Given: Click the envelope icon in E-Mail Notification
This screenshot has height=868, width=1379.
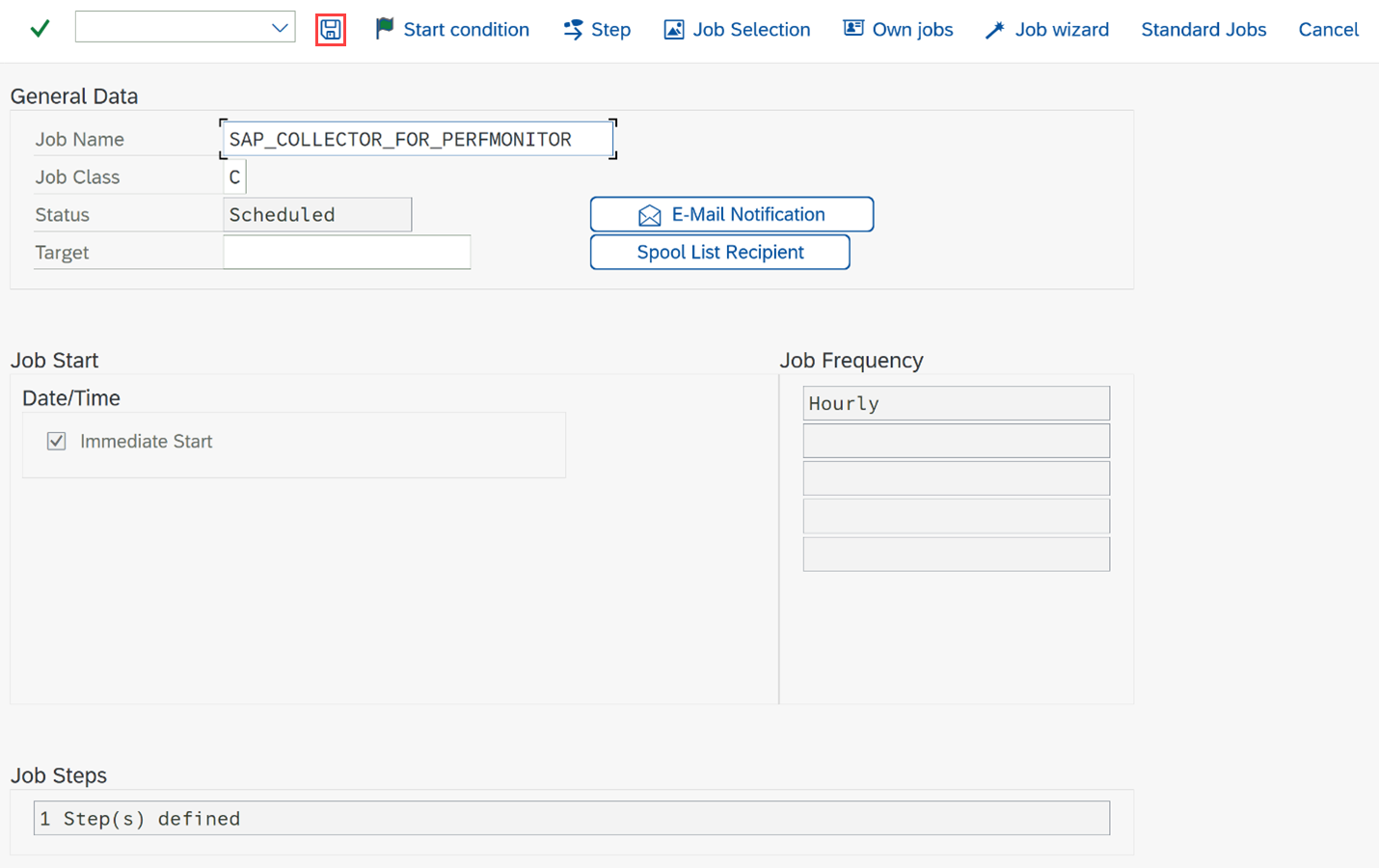Looking at the screenshot, I should [650, 215].
